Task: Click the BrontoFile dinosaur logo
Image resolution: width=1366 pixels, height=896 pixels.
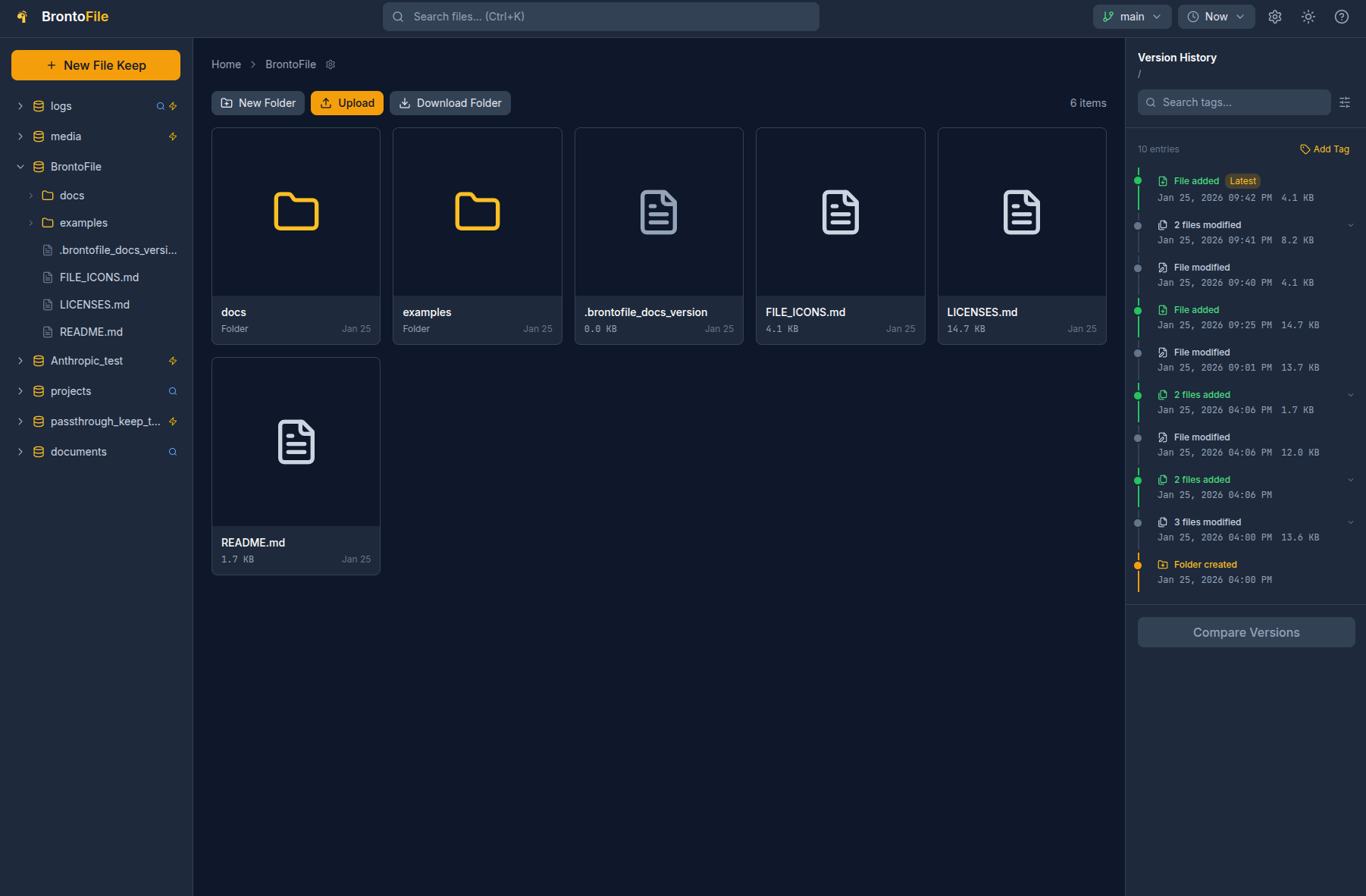Action: (x=22, y=16)
